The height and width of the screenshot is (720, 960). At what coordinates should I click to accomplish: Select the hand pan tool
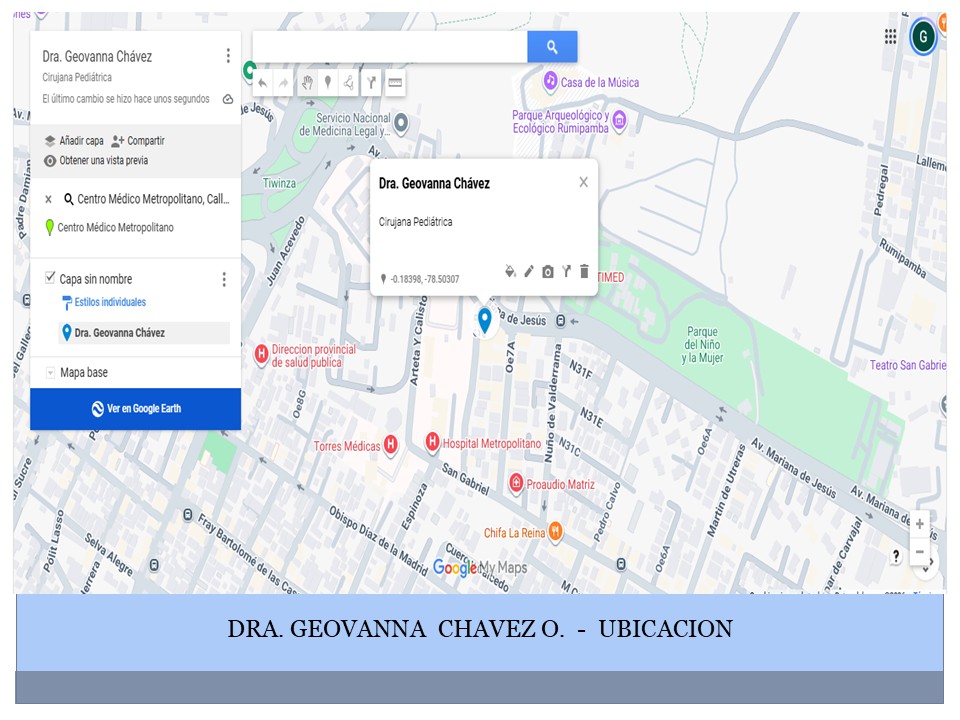coord(307,83)
